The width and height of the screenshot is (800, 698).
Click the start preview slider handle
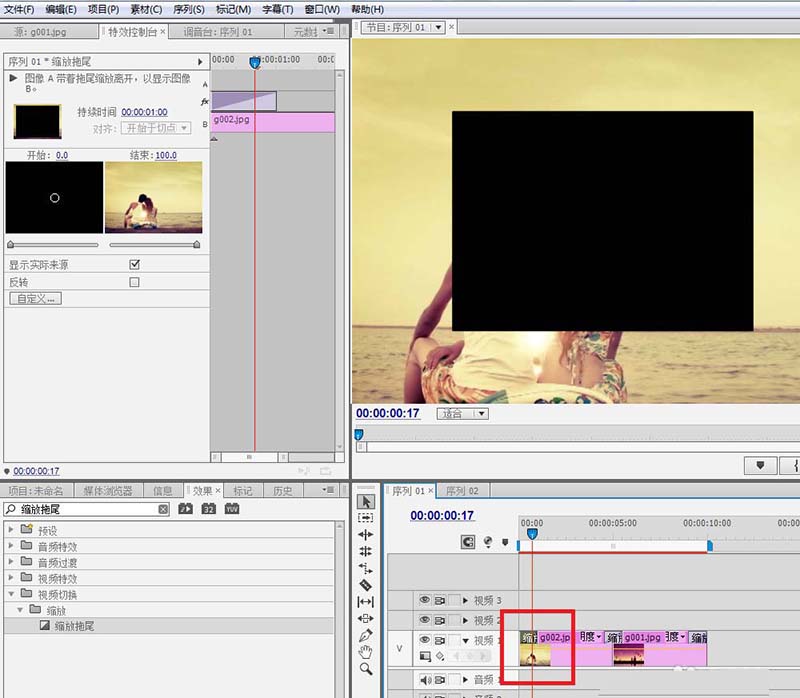coord(10,245)
